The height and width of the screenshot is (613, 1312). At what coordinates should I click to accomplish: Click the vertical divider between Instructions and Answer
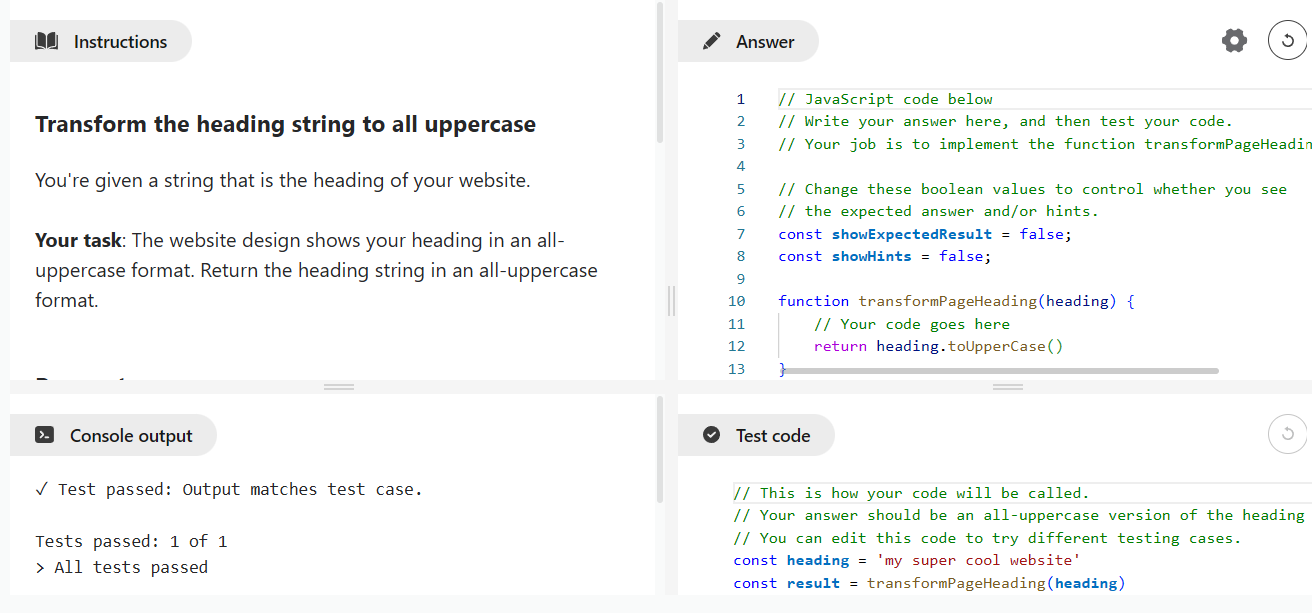[671, 300]
